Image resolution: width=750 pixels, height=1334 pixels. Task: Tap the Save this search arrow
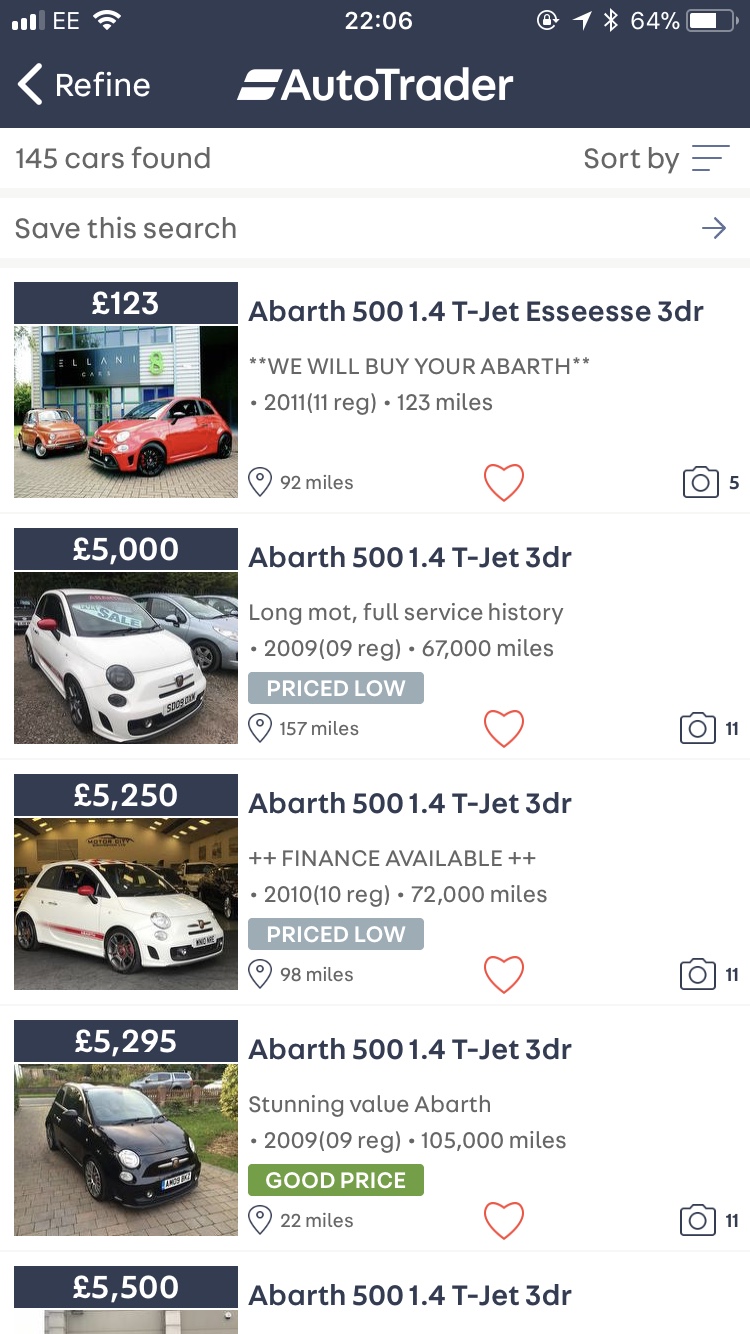[x=713, y=229]
